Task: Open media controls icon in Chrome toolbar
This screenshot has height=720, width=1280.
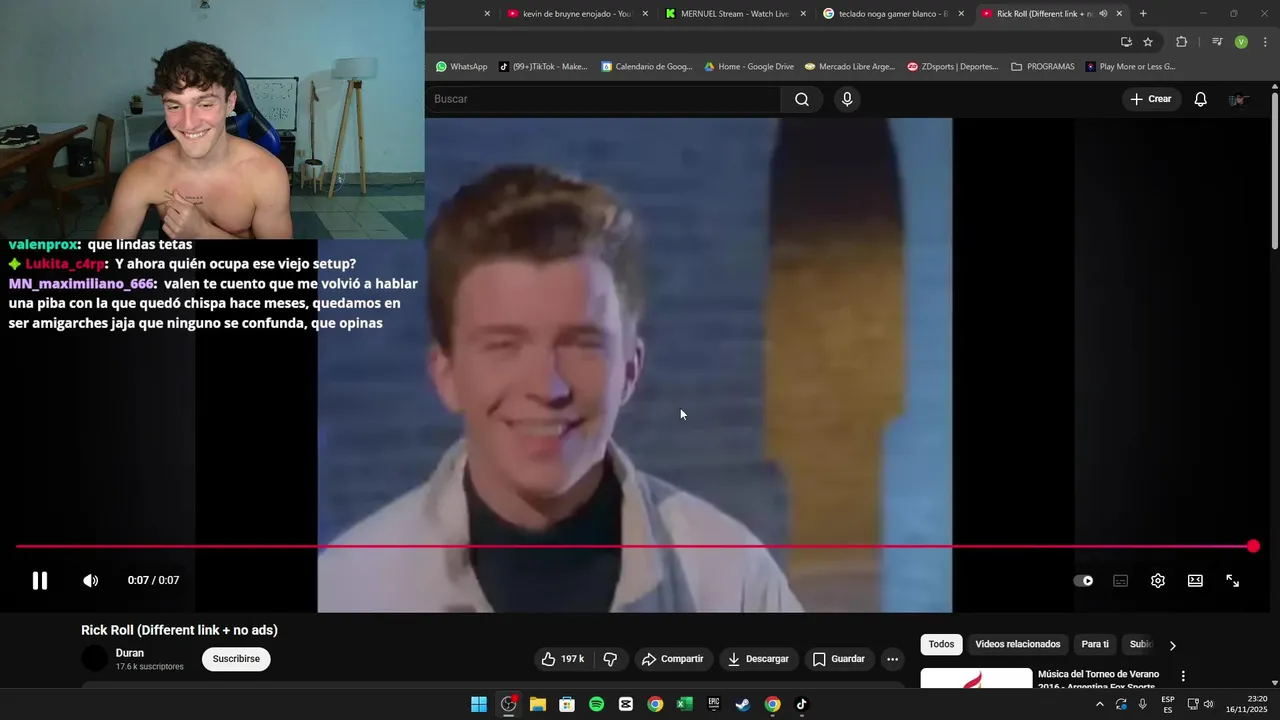Action: coord(1217,42)
